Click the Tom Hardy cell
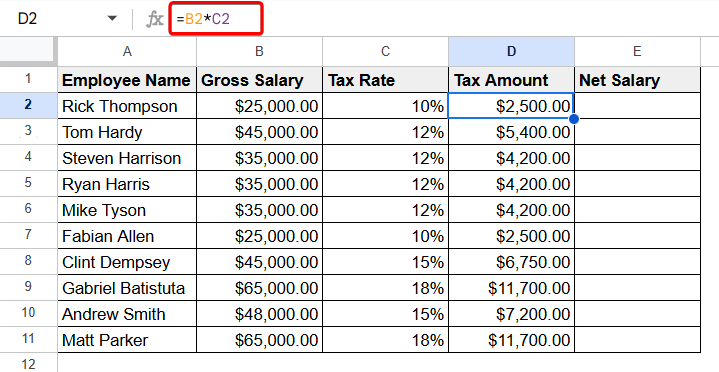719x372 pixels. pyautogui.click(x=127, y=132)
